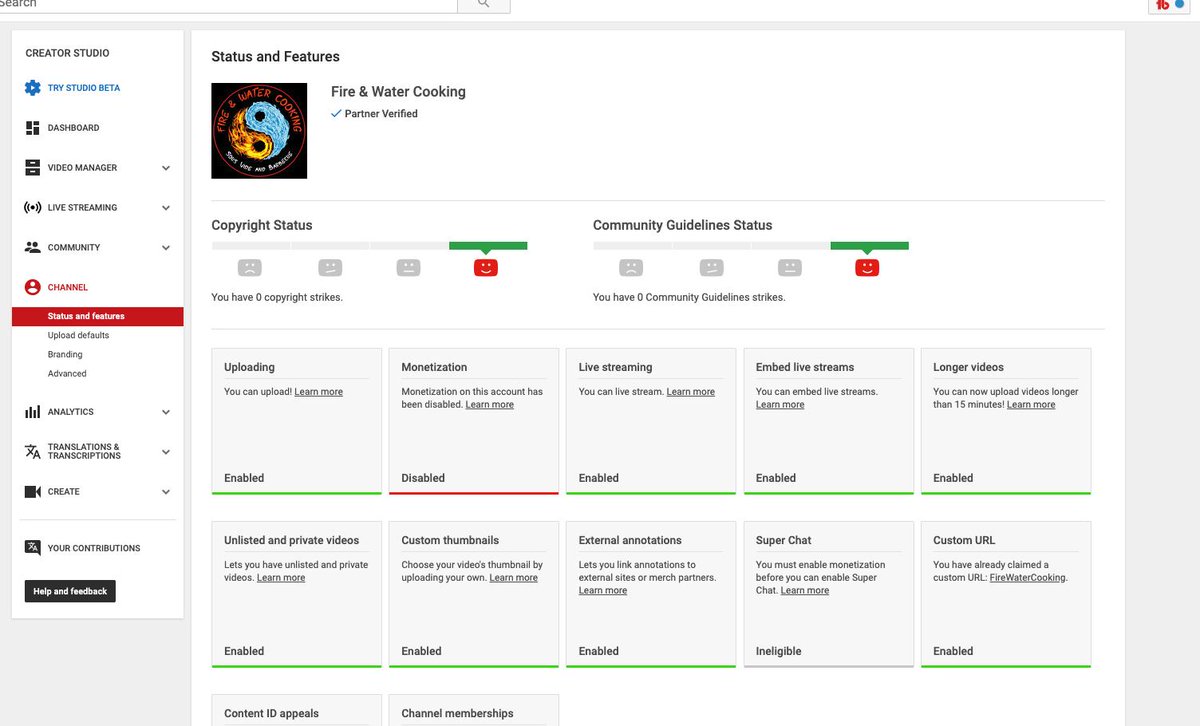Click the red happy face under Community Guidelines Status
Viewport: 1200px width, 726px height.
pos(867,268)
